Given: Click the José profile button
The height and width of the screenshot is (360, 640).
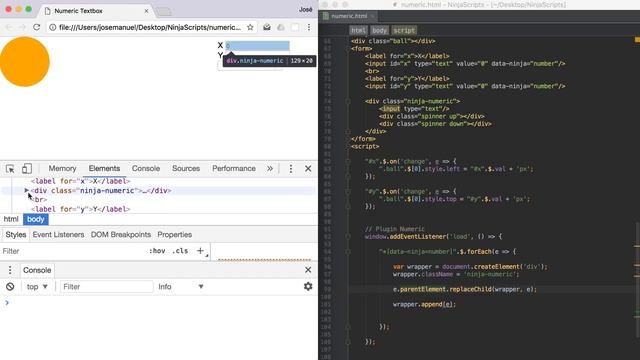Looking at the screenshot, I should point(305,9).
